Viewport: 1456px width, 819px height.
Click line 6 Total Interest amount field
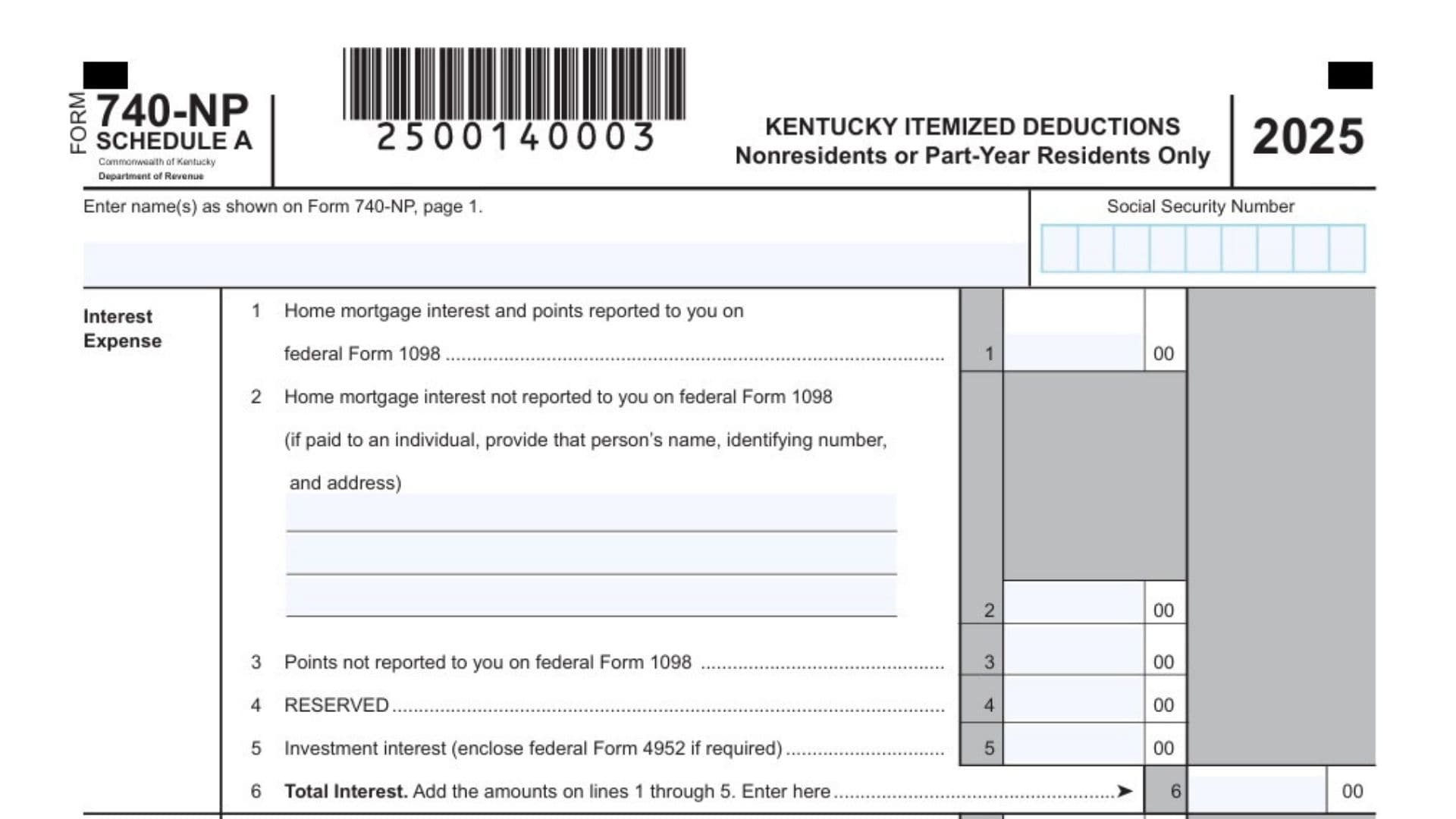tap(1257, 790)
